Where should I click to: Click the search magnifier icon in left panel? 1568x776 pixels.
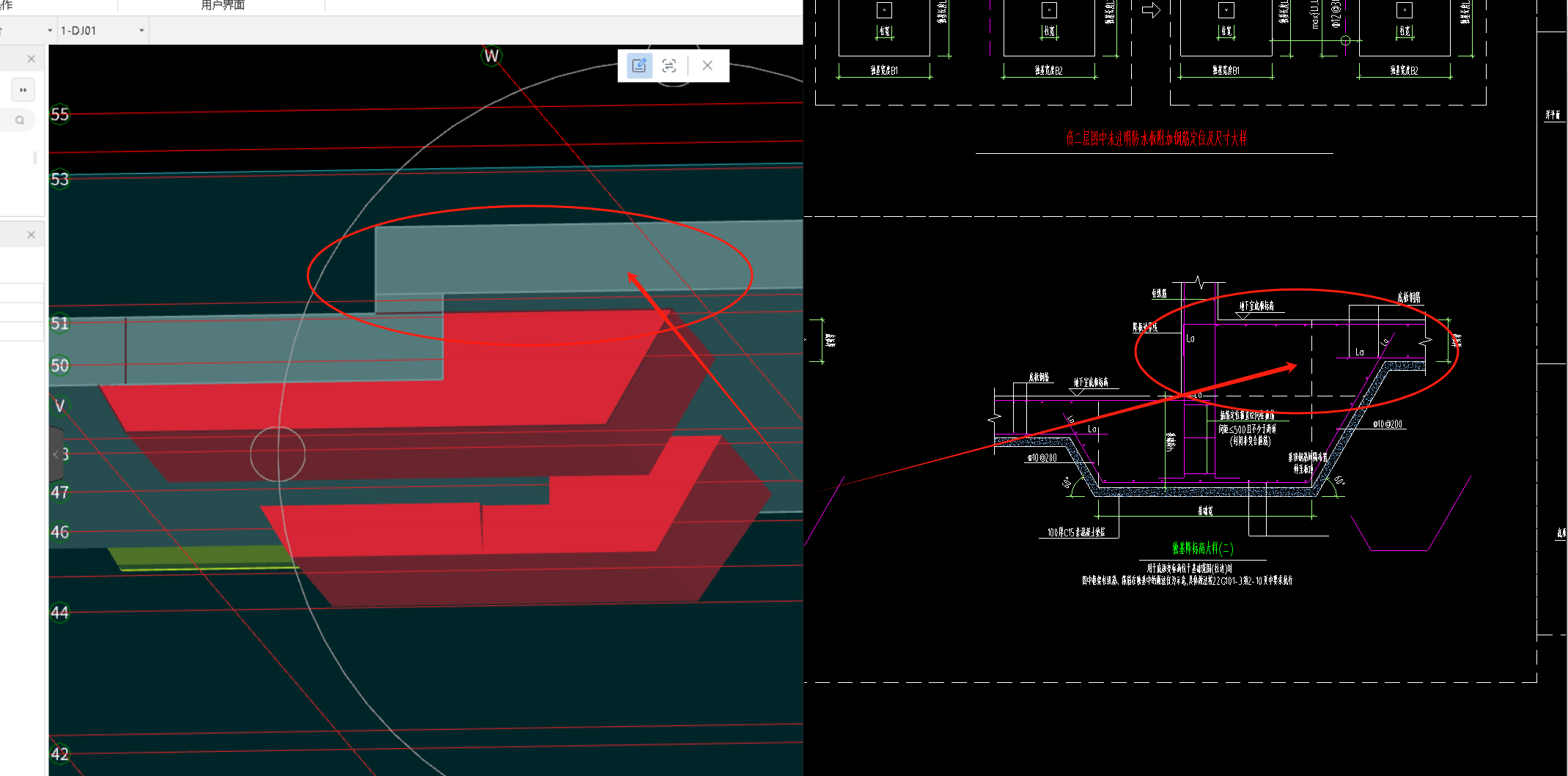pyautogui.click(x=20, y=120)
